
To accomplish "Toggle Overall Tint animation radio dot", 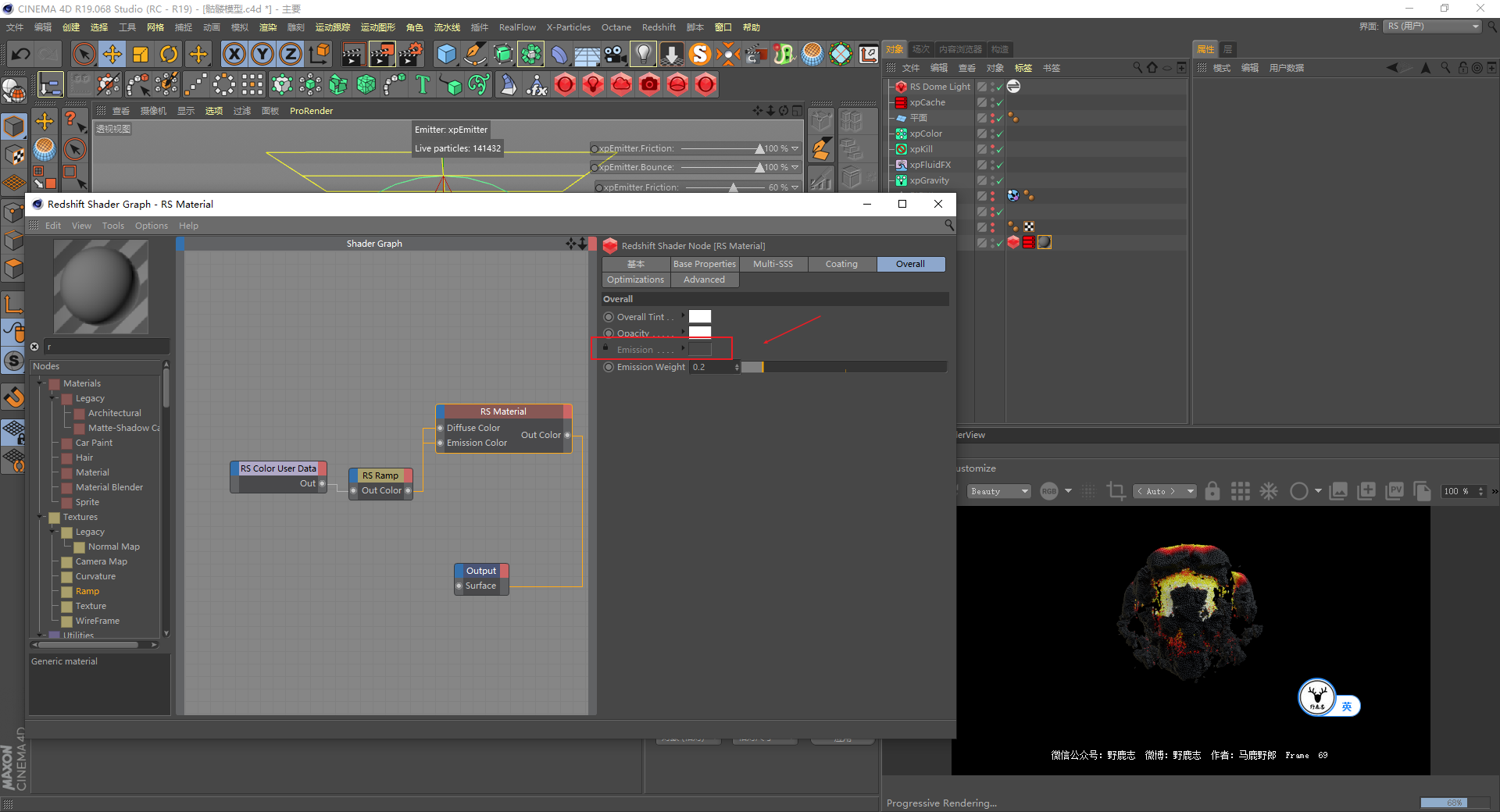I will 609,317.
